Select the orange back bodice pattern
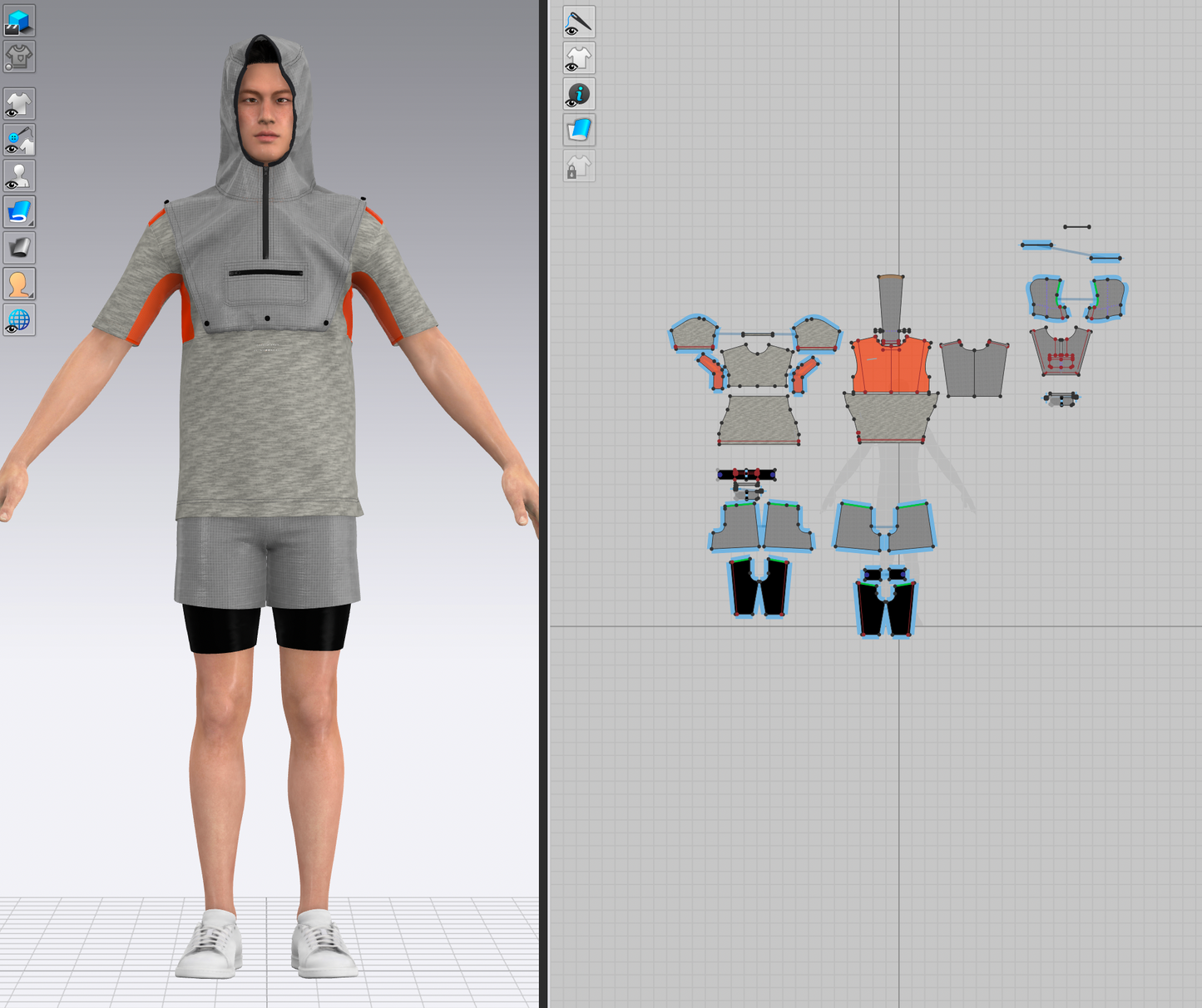 [890, 366]
